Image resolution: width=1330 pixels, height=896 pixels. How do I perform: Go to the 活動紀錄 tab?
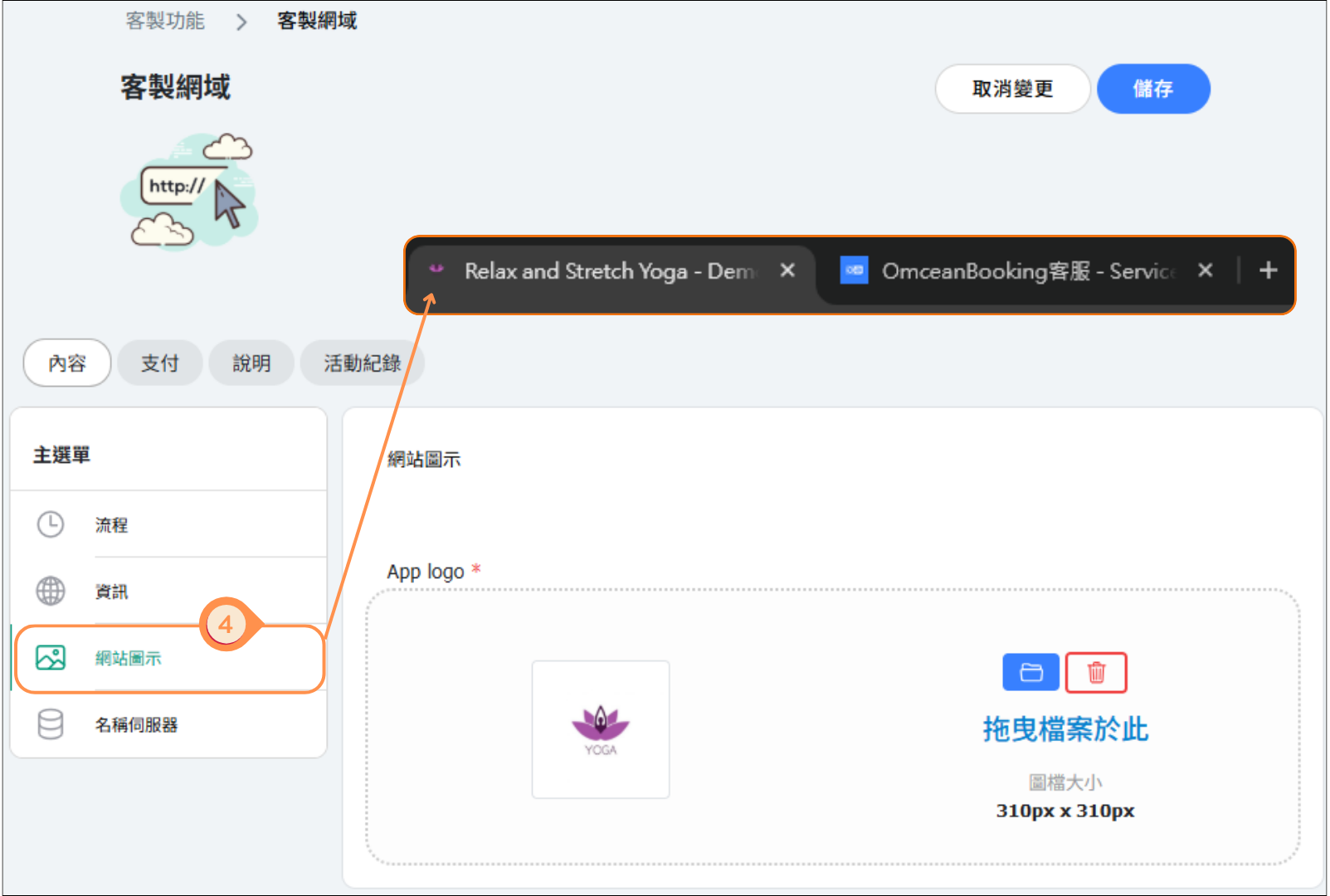362,363
